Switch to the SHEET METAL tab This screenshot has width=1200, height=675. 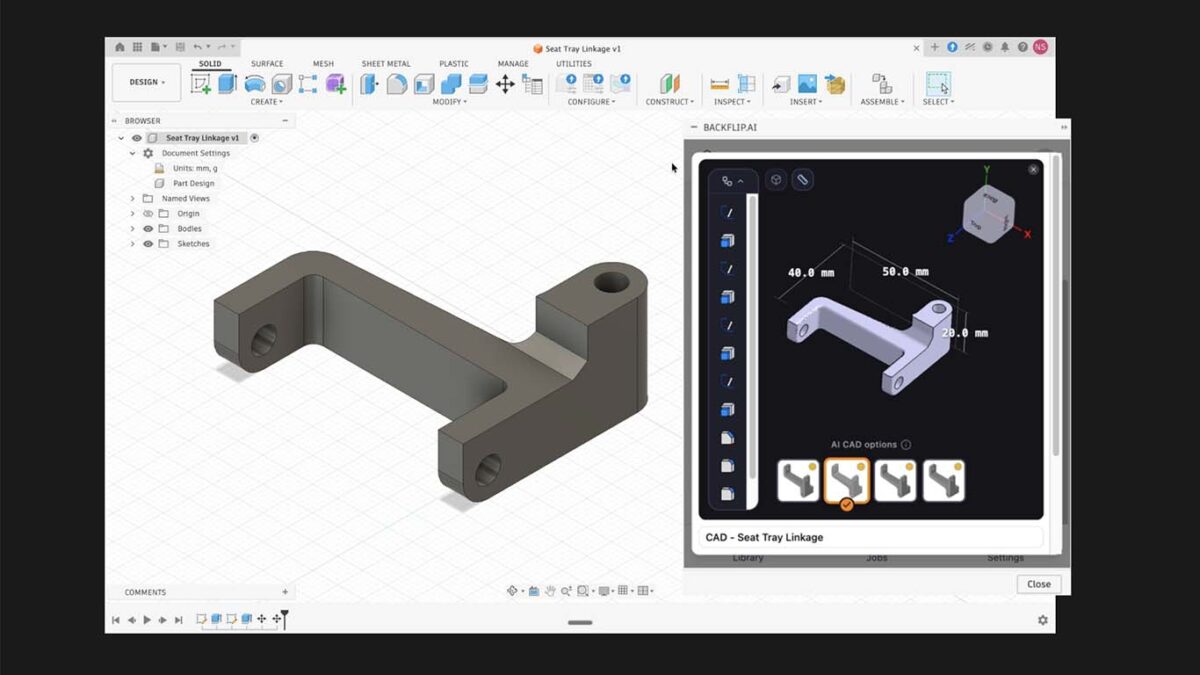click(386, 64)
